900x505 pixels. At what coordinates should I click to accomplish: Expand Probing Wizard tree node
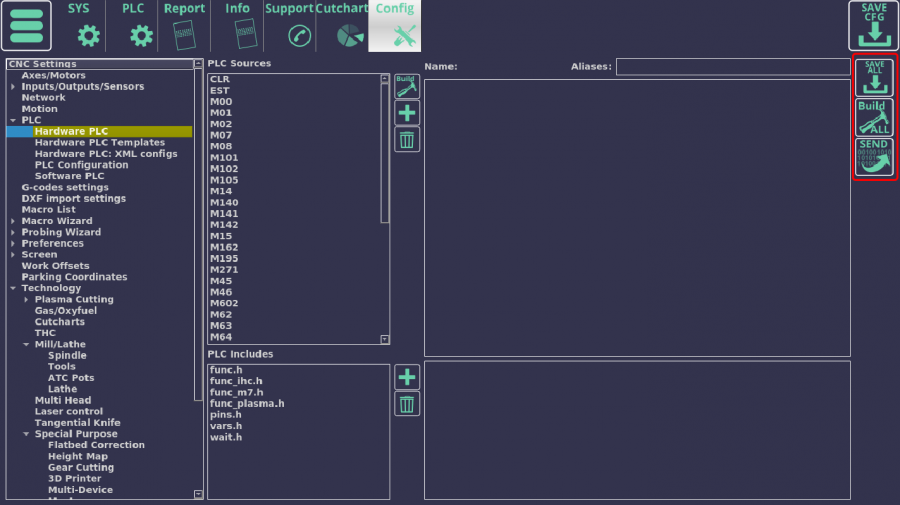(x=13, y=232)
